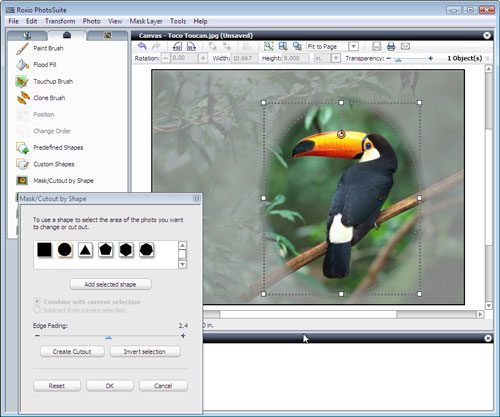Open the Transform menu
Viewport: 500px width, 417px height.
tap(60, 21)
